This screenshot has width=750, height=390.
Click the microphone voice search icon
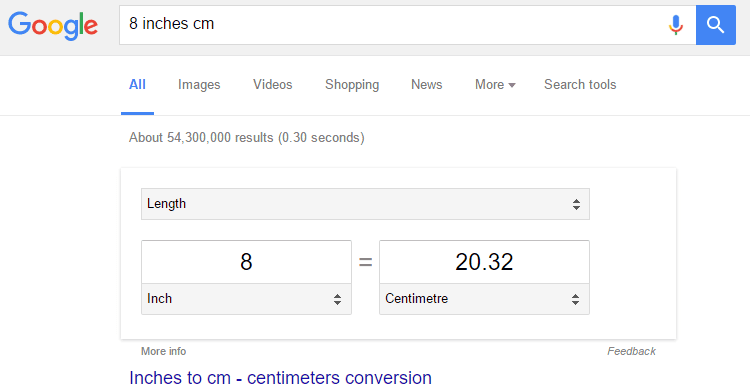pos(675,25)
